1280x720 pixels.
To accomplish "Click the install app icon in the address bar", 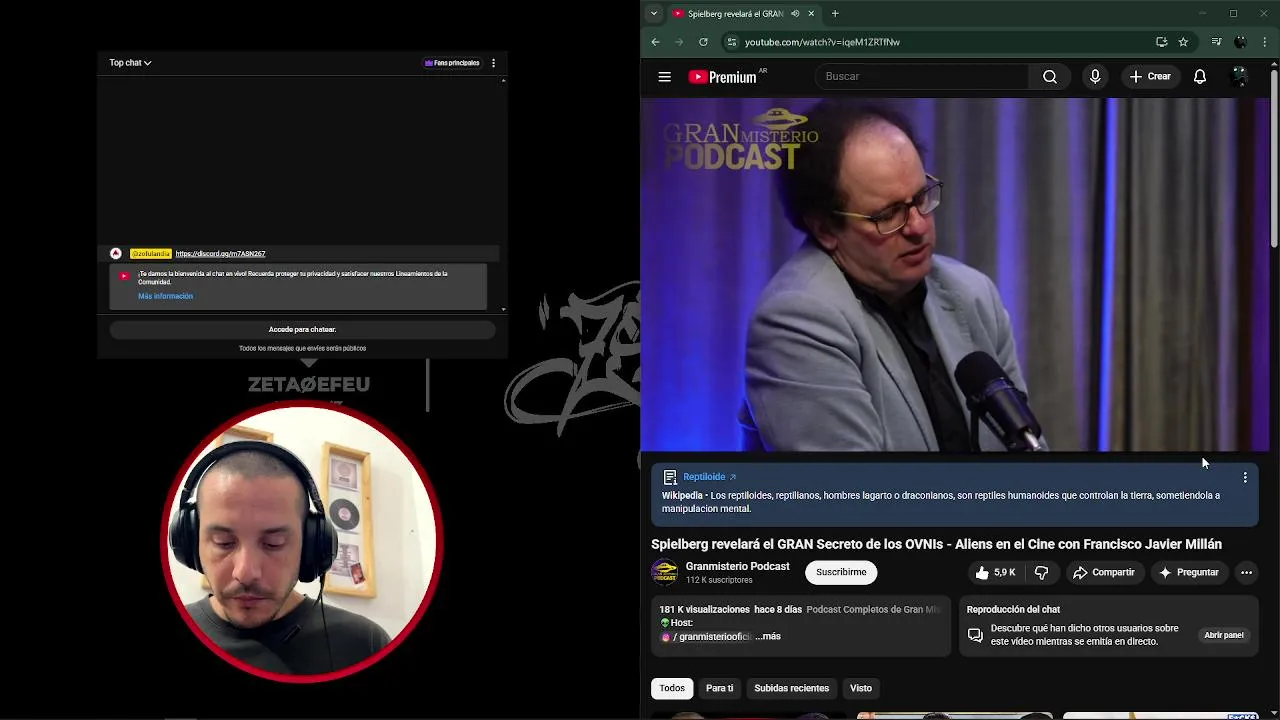I will pyautogui.click(x=1161, y=42).
